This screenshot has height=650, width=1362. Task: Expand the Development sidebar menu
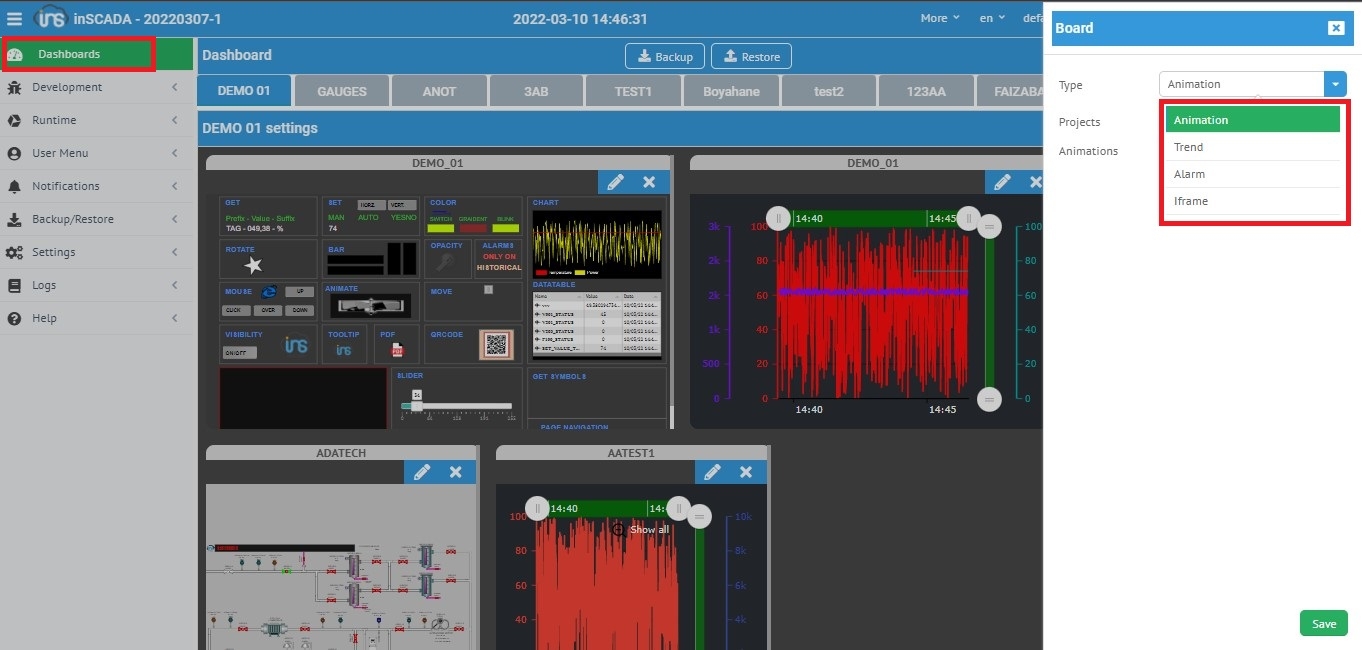(67, 87)
